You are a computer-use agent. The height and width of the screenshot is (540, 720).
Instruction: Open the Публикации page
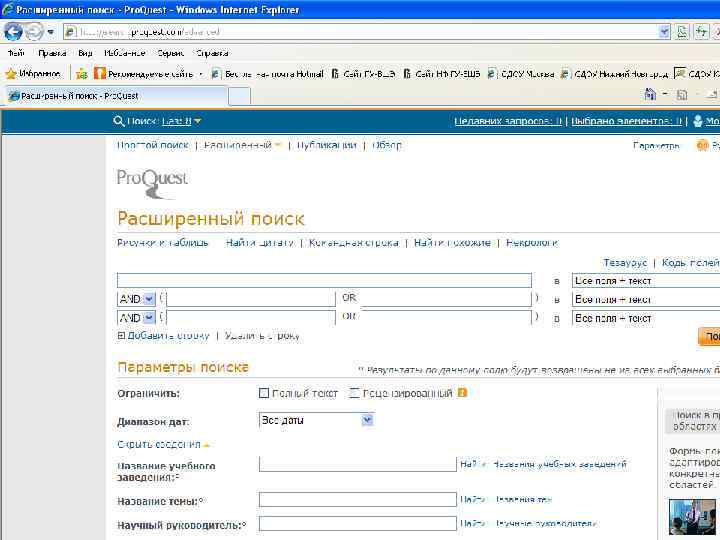click(326, 145)
